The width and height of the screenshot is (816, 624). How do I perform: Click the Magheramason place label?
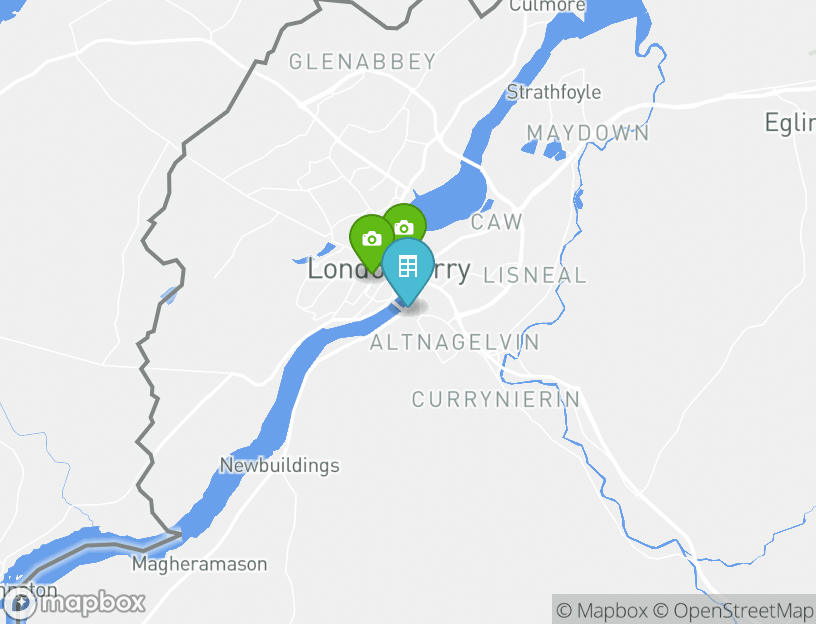click(x=199, y=564)
